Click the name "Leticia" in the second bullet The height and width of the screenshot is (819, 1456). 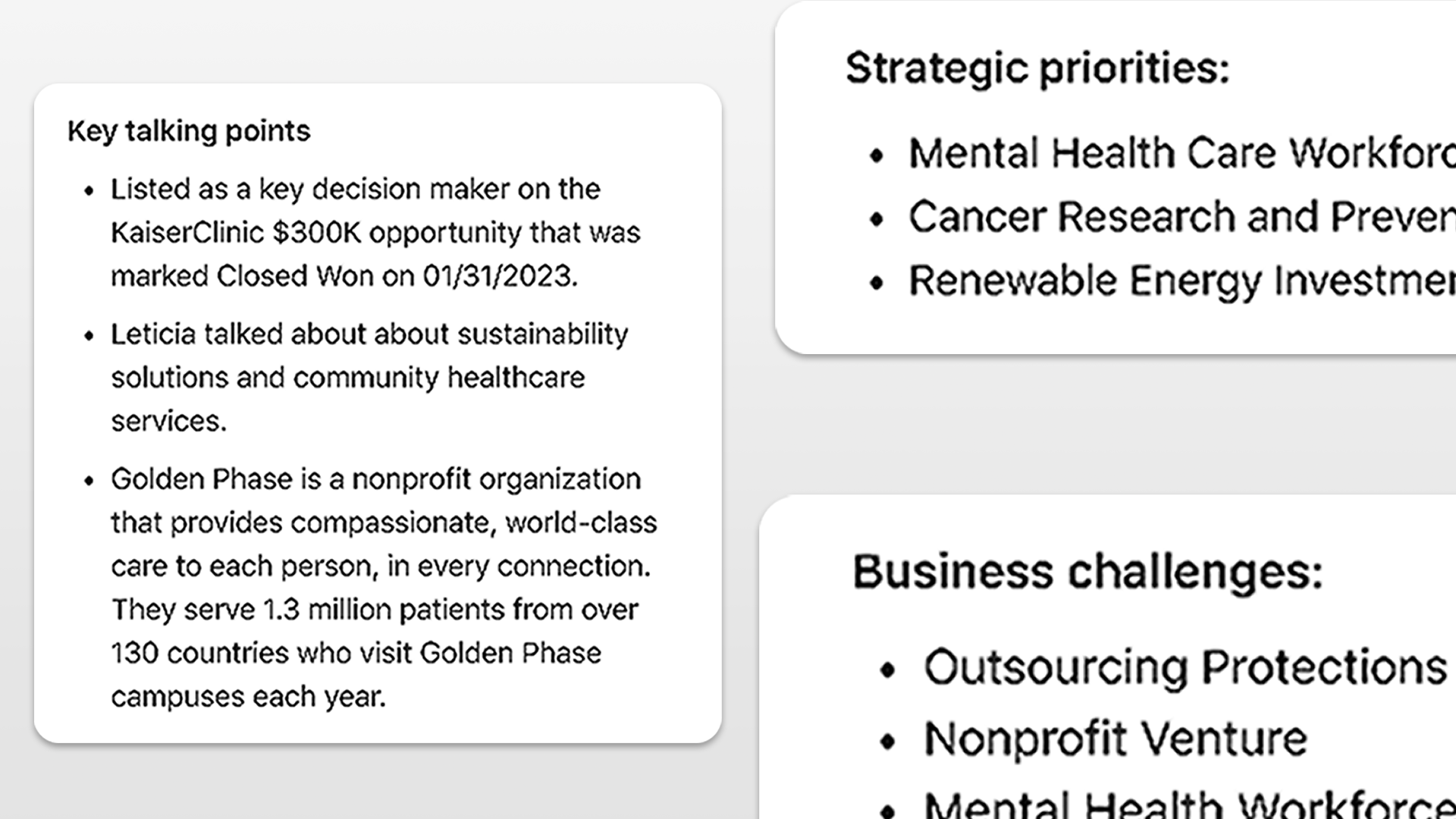coord(153,334)
